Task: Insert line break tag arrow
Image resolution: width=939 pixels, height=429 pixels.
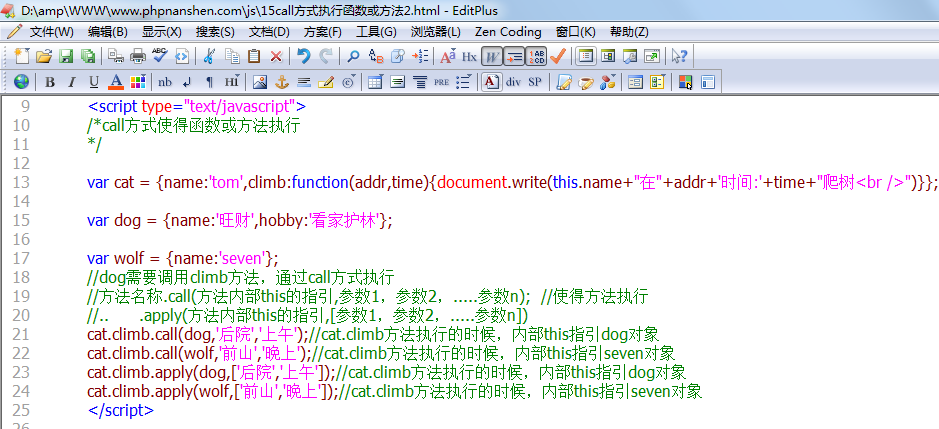Action: [x=187, y=82]
